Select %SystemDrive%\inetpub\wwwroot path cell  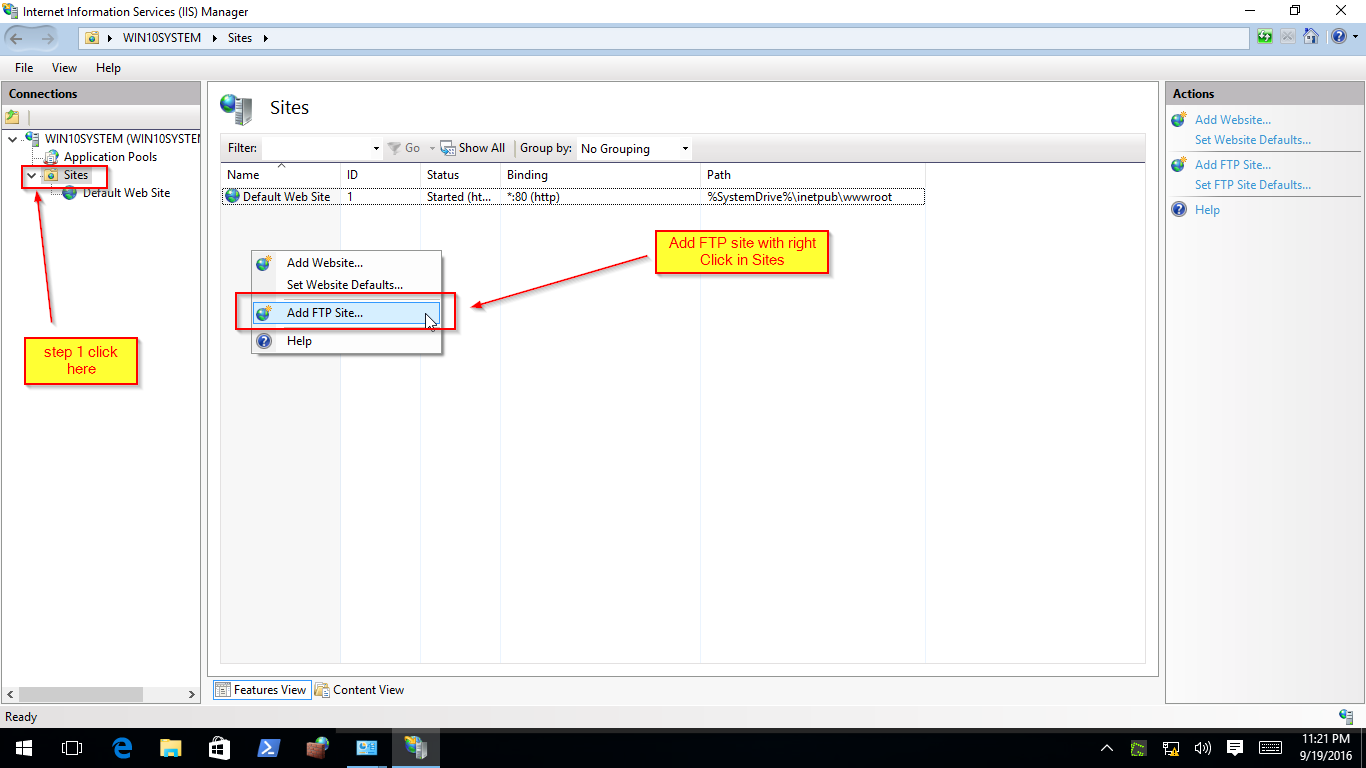(x=799, y=197)
